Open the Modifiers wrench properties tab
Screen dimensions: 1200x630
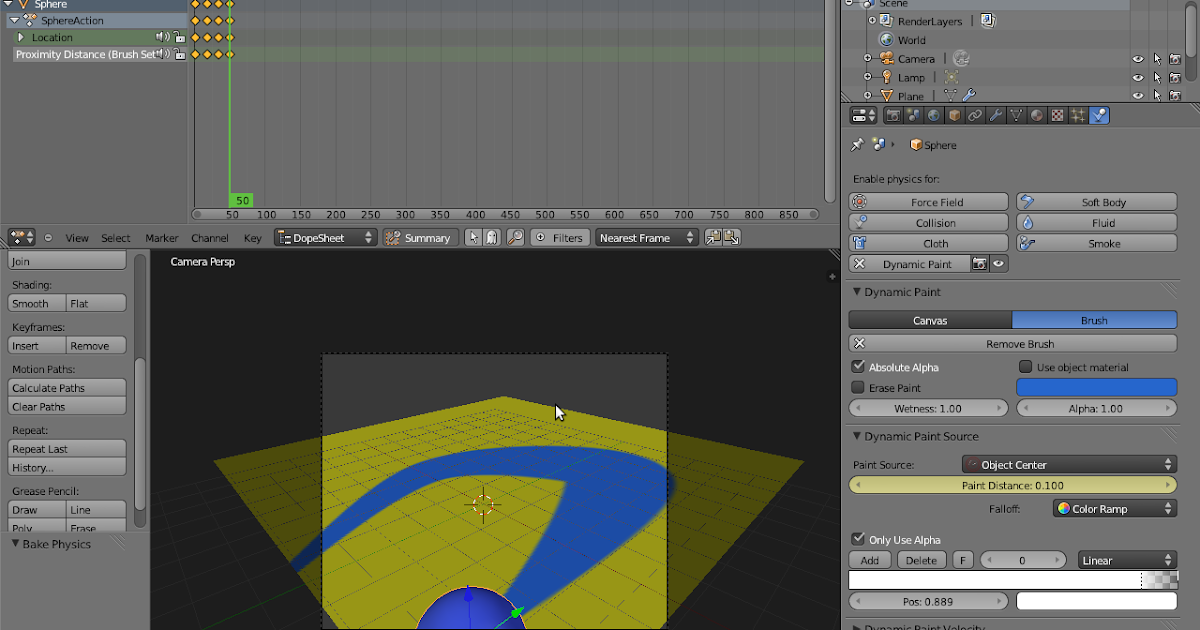tap(995, 115)
